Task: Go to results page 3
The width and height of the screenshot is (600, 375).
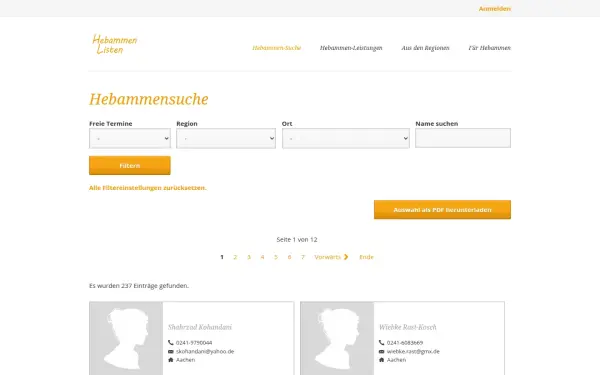Action: coord(249,257)
